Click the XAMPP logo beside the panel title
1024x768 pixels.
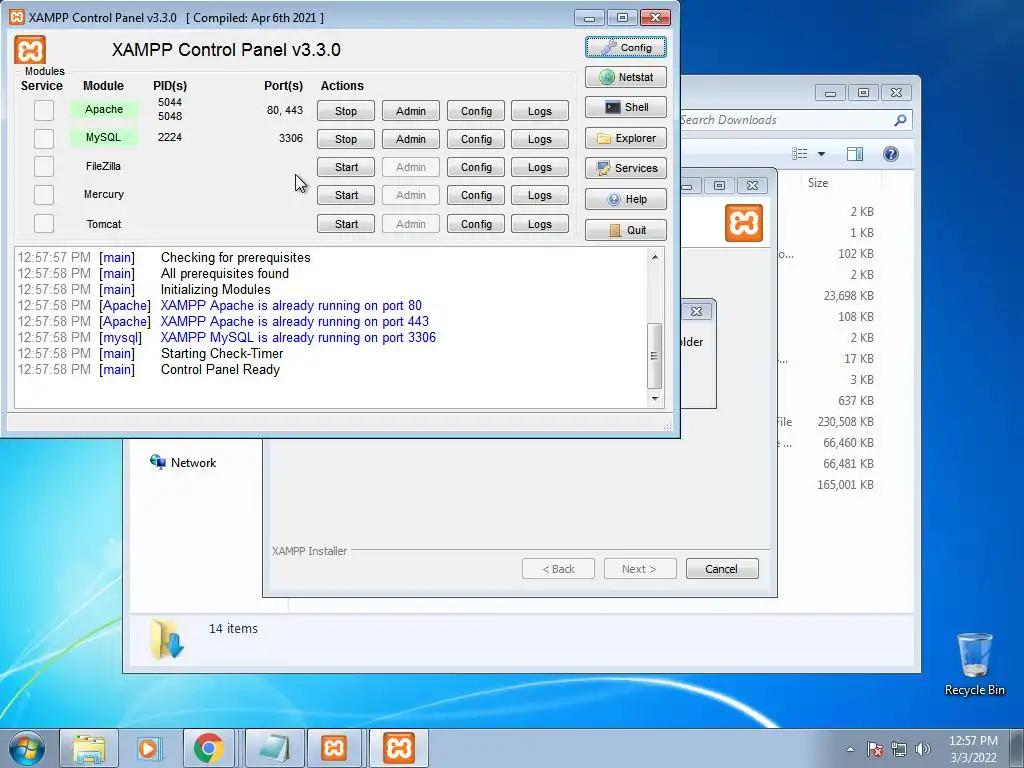tap(30, 50)
